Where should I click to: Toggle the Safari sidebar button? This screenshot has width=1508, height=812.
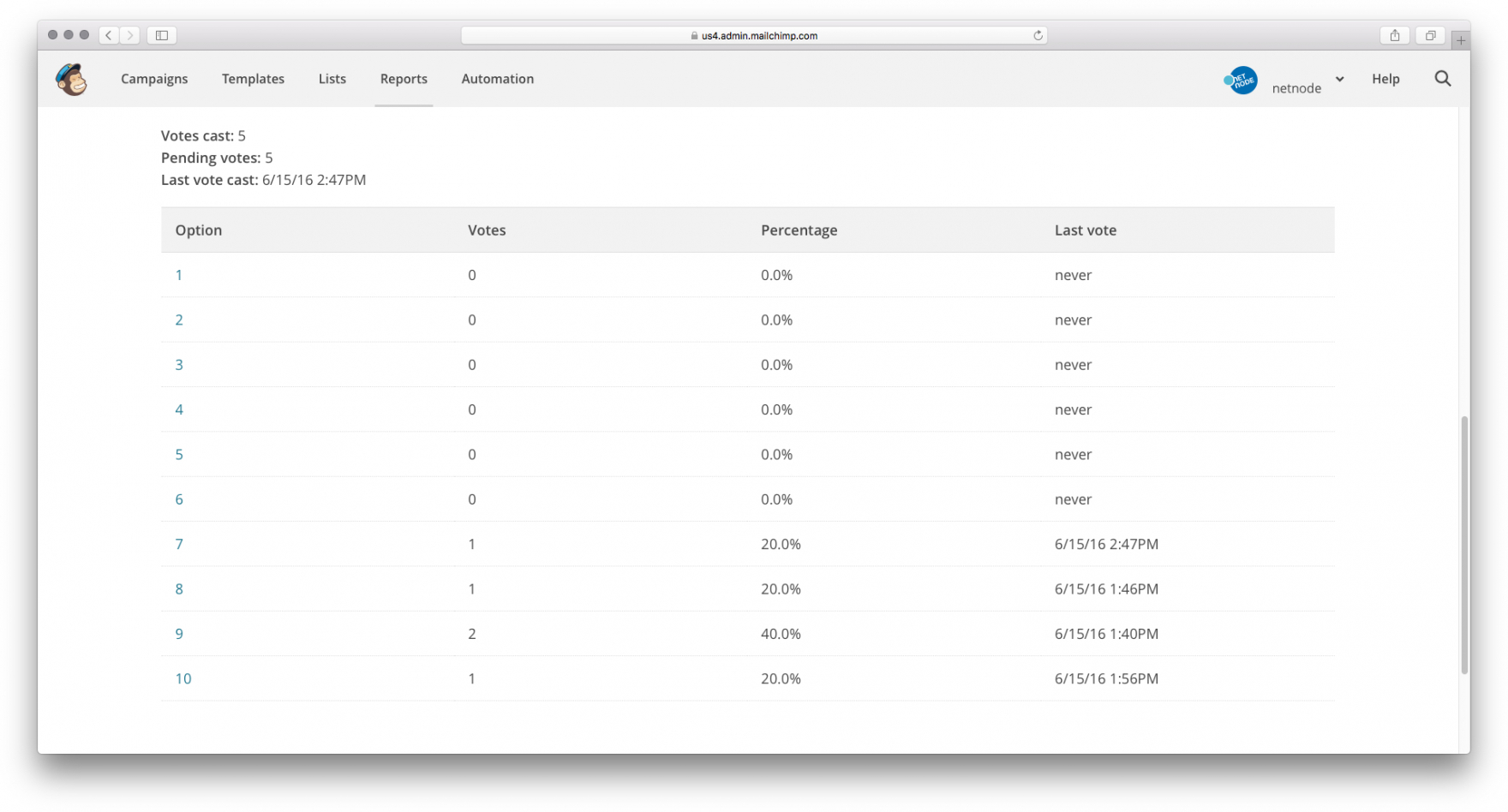(161, 35)
